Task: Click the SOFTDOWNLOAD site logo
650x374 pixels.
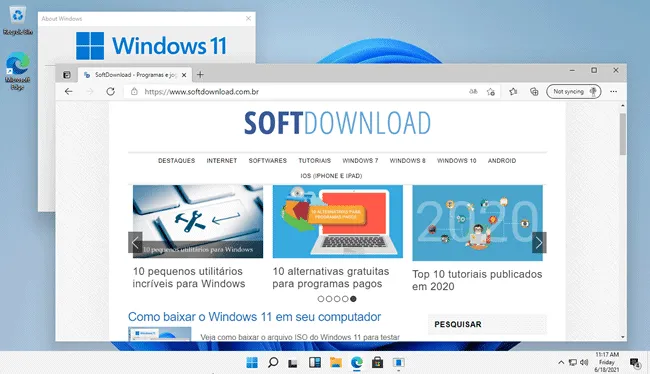Action: click(x=337, y=123)
